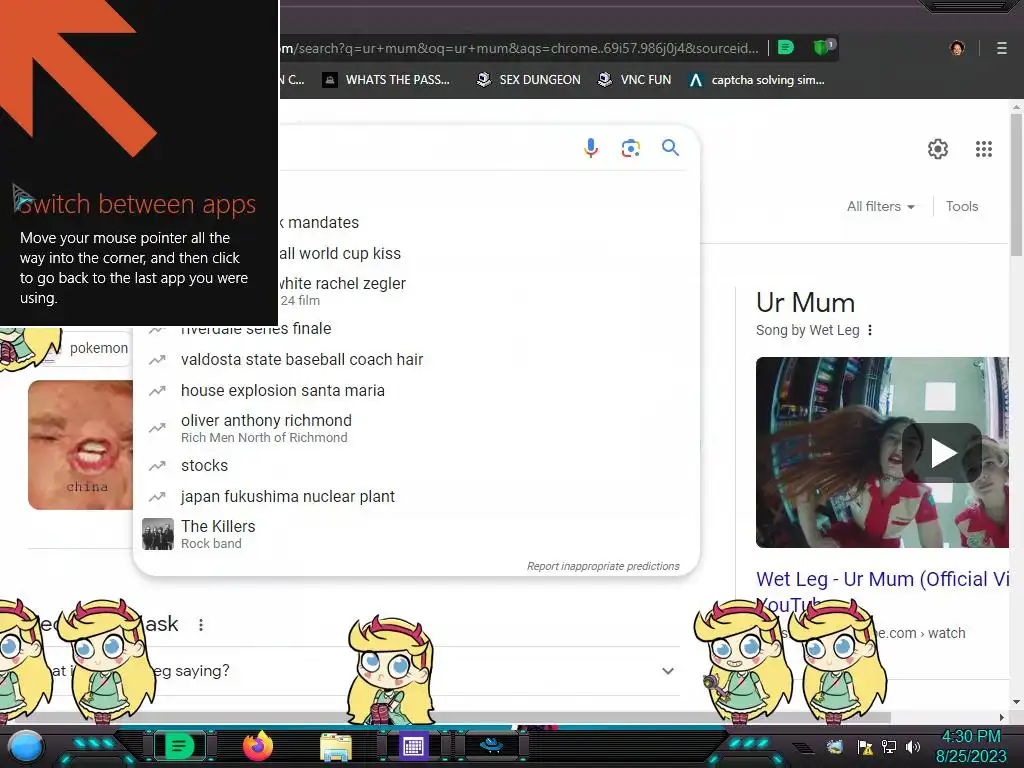Screen dimensions: 1024x768
Task: Open more options dots beside Song by Wet Leg
Action: tap(870, 330)
